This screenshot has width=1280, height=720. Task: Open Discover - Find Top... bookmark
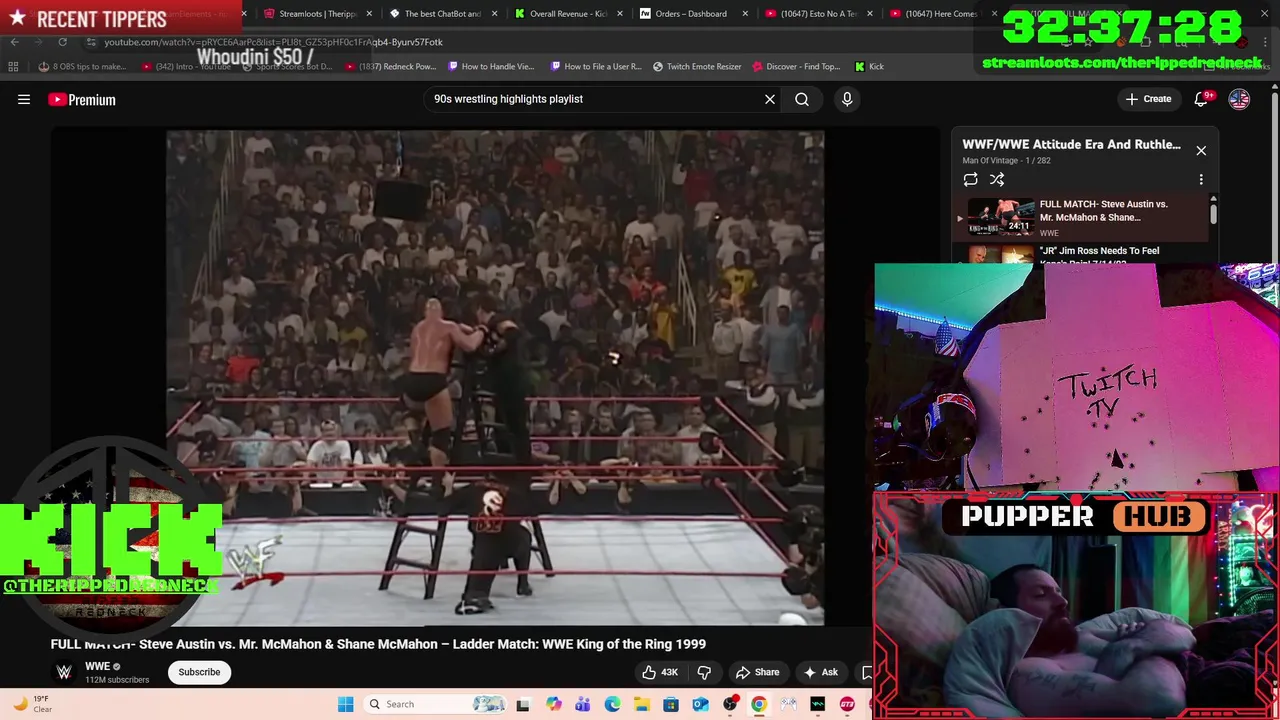click(796, 66)
